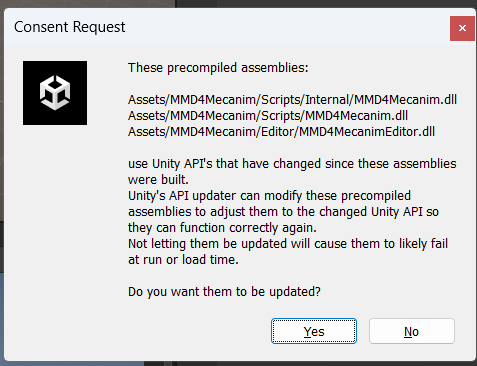Screen dimensions: 477x366
Task: Click the 'These precompiled assemblies:' heading text
Action: (218, 68)
